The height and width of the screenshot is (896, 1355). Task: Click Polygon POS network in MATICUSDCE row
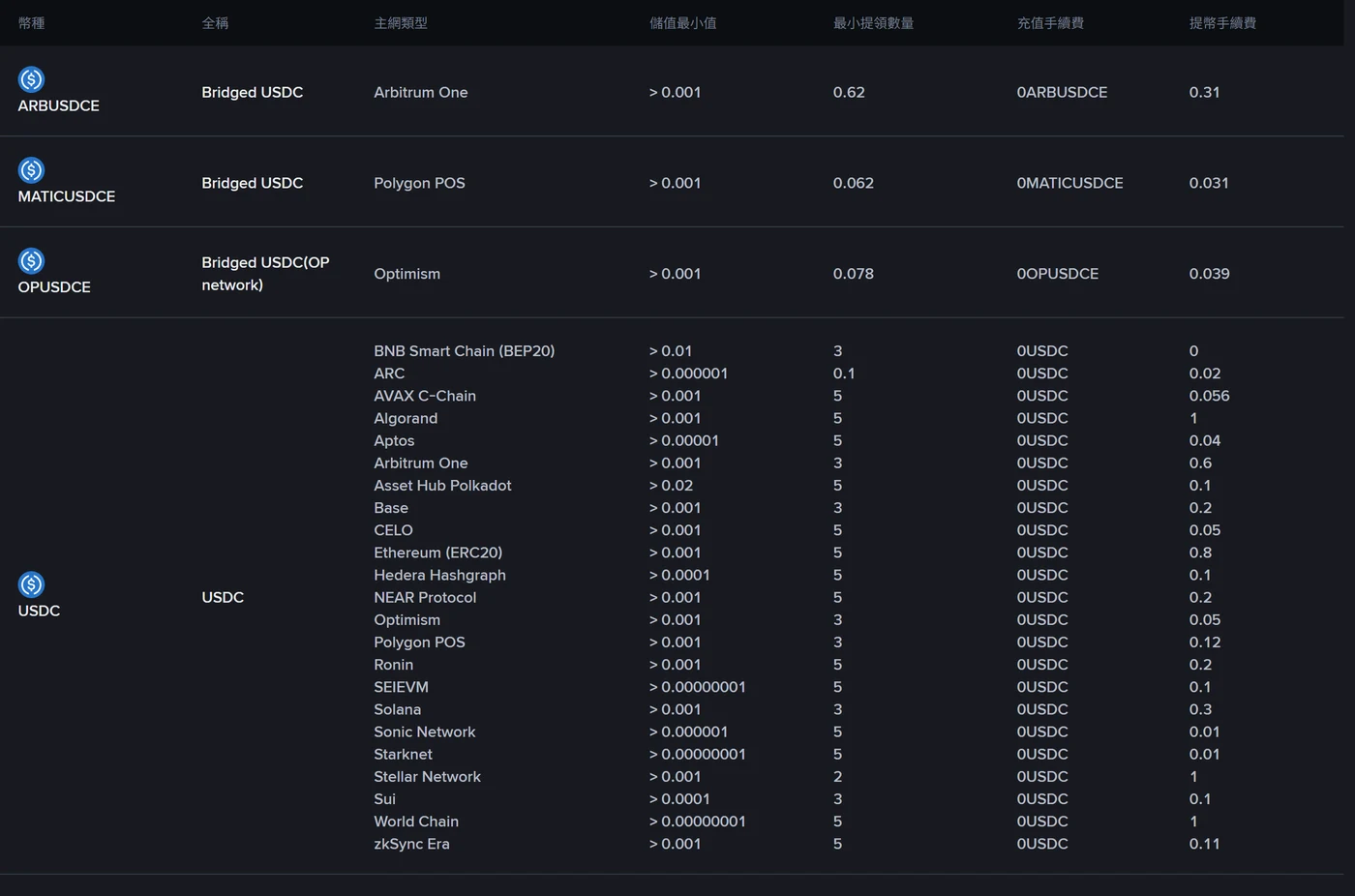pos(419,183)
